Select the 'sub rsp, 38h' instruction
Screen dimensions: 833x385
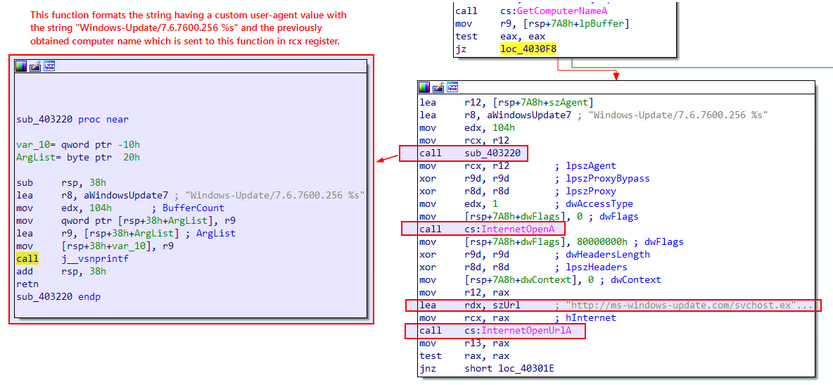point(62,183)
